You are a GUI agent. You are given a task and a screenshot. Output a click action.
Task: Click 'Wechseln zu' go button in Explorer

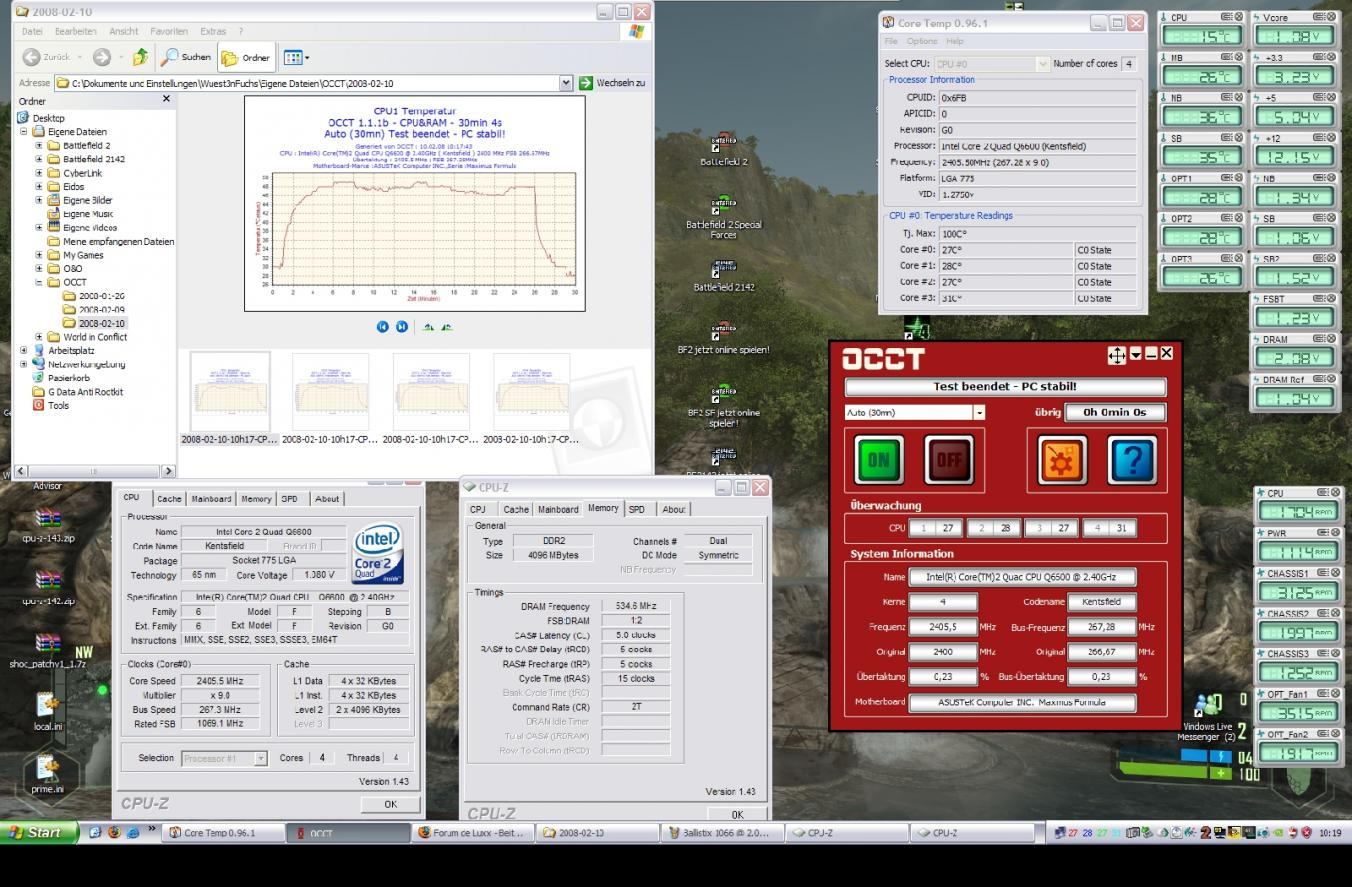tap(613, 83)
